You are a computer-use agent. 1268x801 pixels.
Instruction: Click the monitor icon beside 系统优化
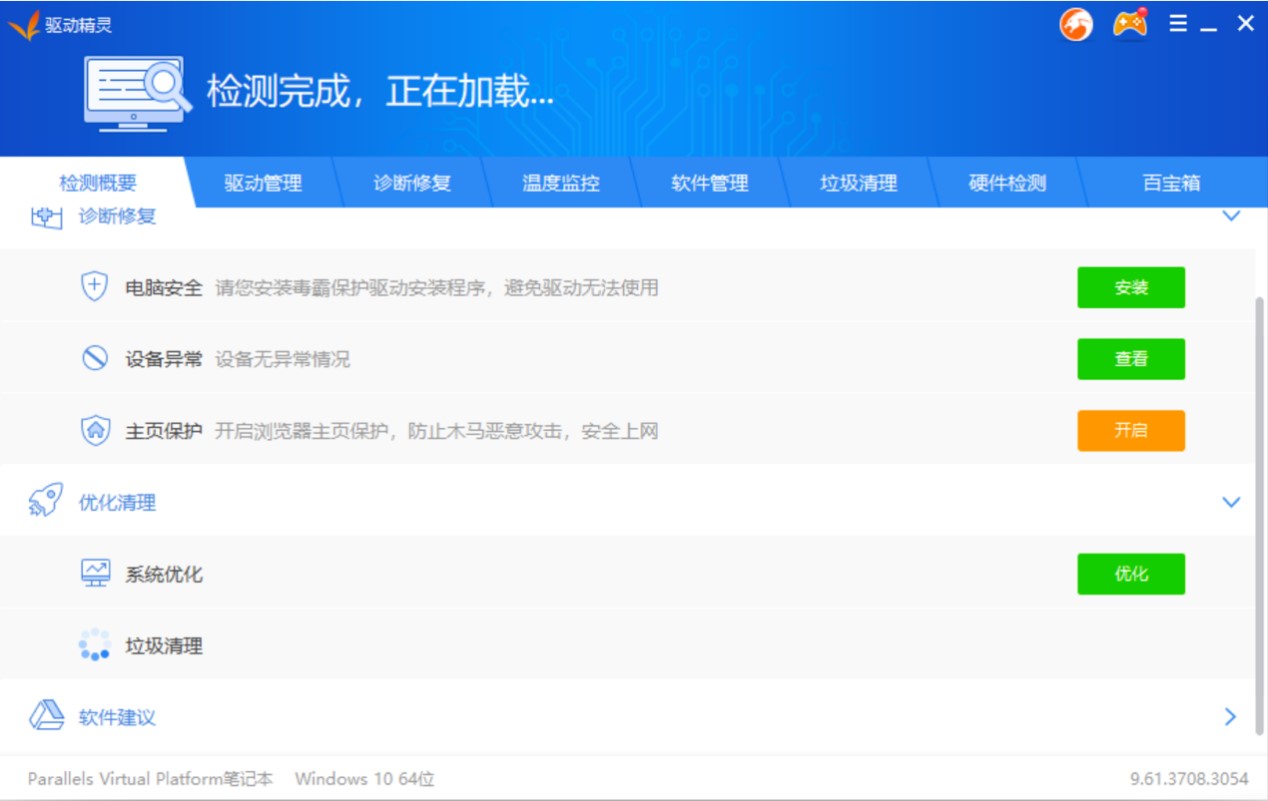point(95,573)
